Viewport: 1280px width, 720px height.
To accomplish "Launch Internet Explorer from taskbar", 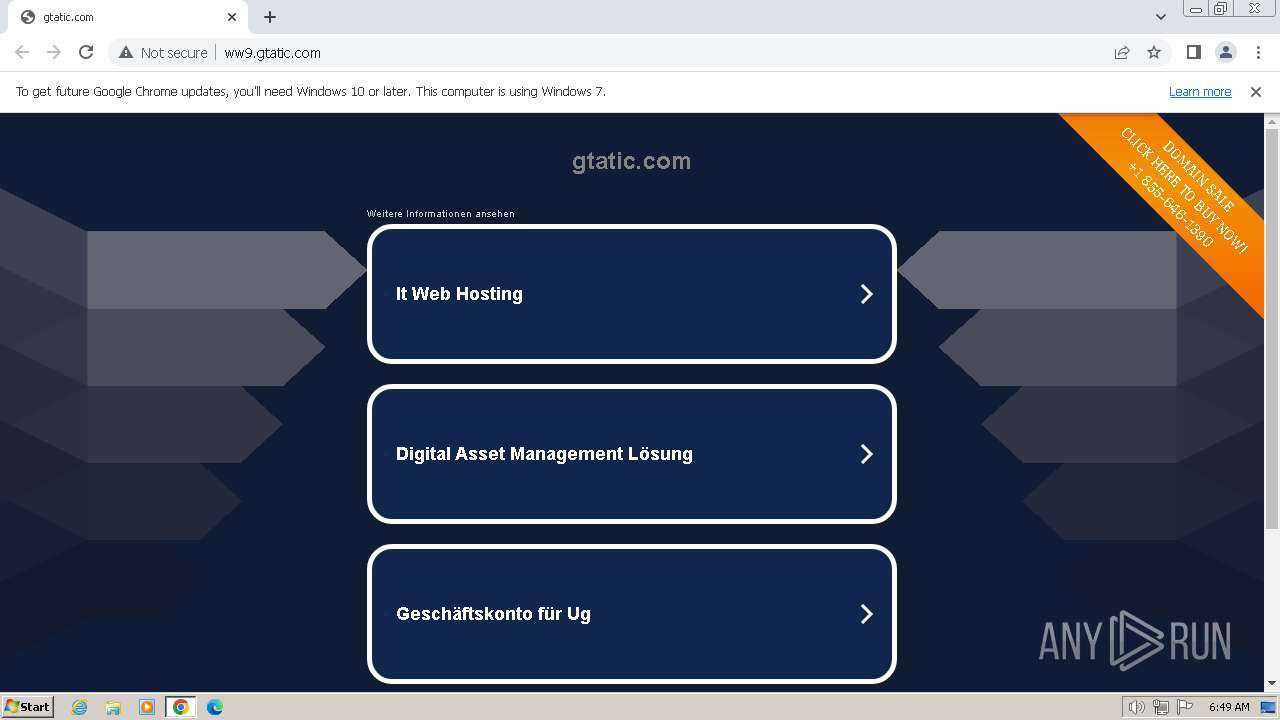I will 80,707.
